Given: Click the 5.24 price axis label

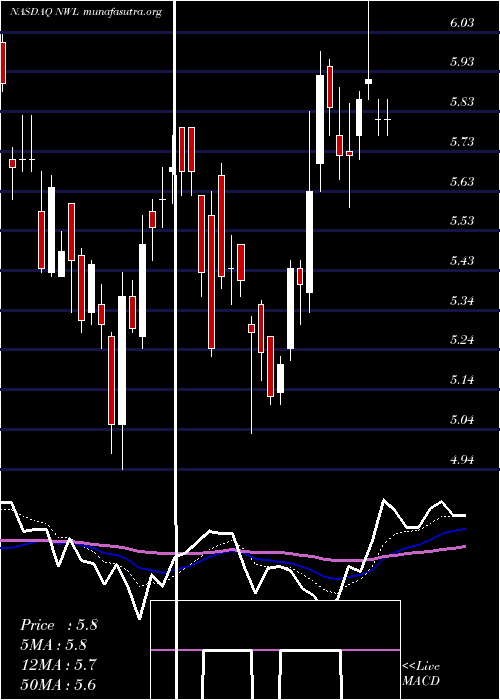Looking at the screenshot, I should tap(462, 340).
